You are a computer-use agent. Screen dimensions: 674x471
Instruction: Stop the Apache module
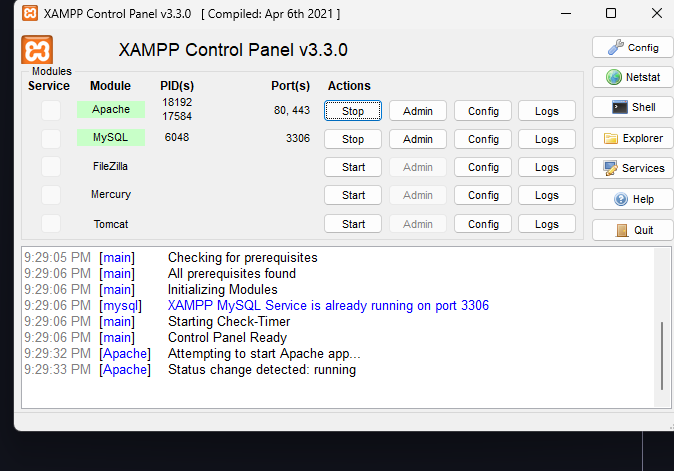(353, 111)
